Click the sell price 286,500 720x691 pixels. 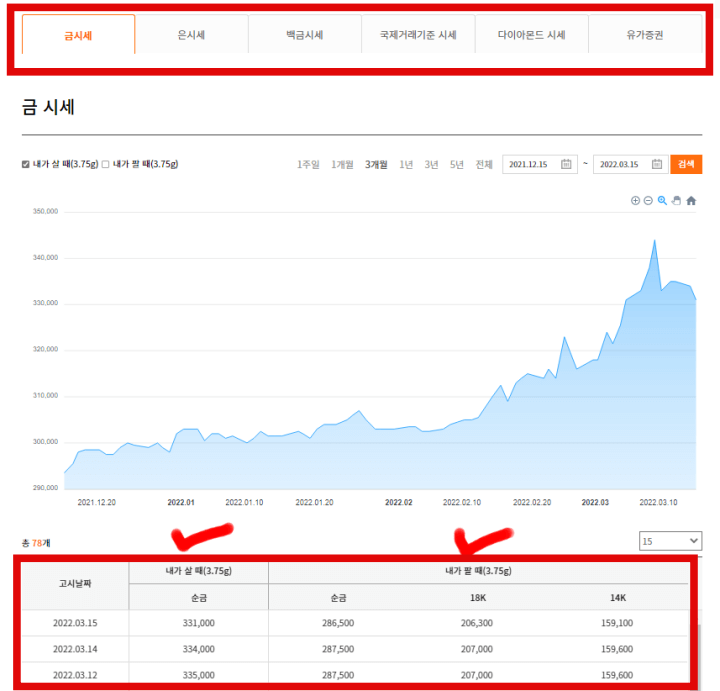[338, 623]
